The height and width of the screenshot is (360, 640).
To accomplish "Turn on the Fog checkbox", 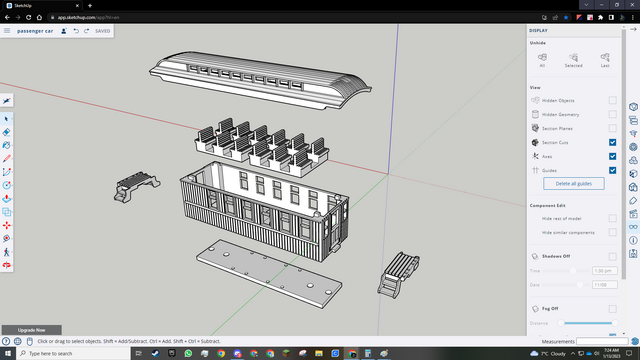I will [612, 309].
